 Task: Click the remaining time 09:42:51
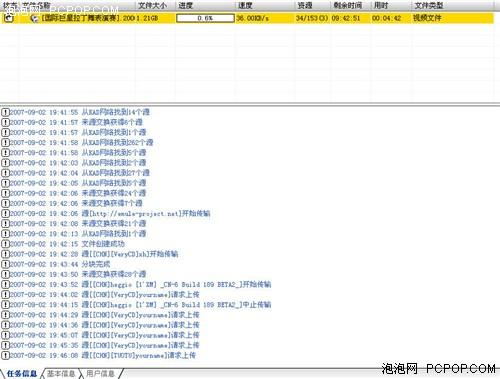(x=346, y=18)
